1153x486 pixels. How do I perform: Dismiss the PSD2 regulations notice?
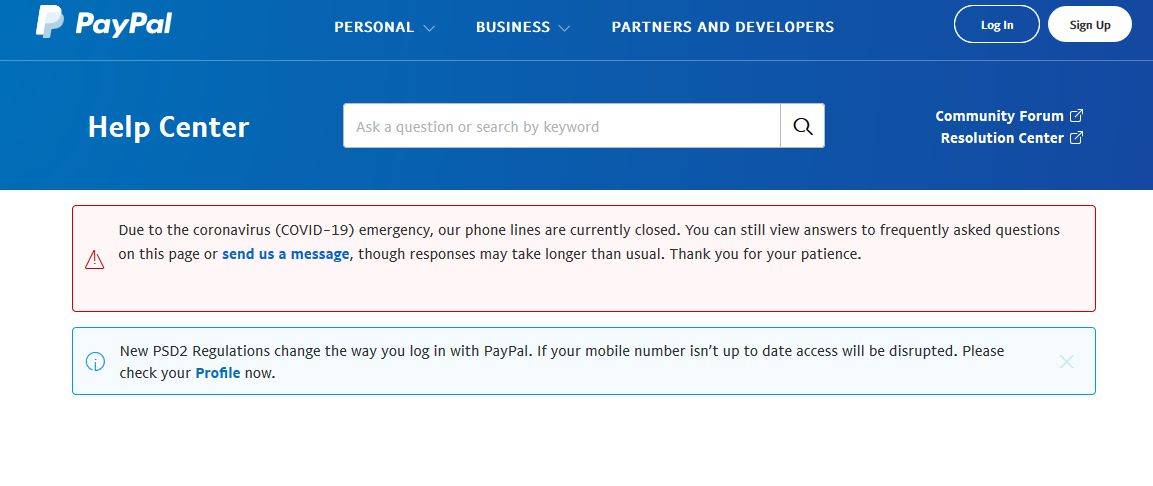pyautogui.click(x=1066, y=362)
